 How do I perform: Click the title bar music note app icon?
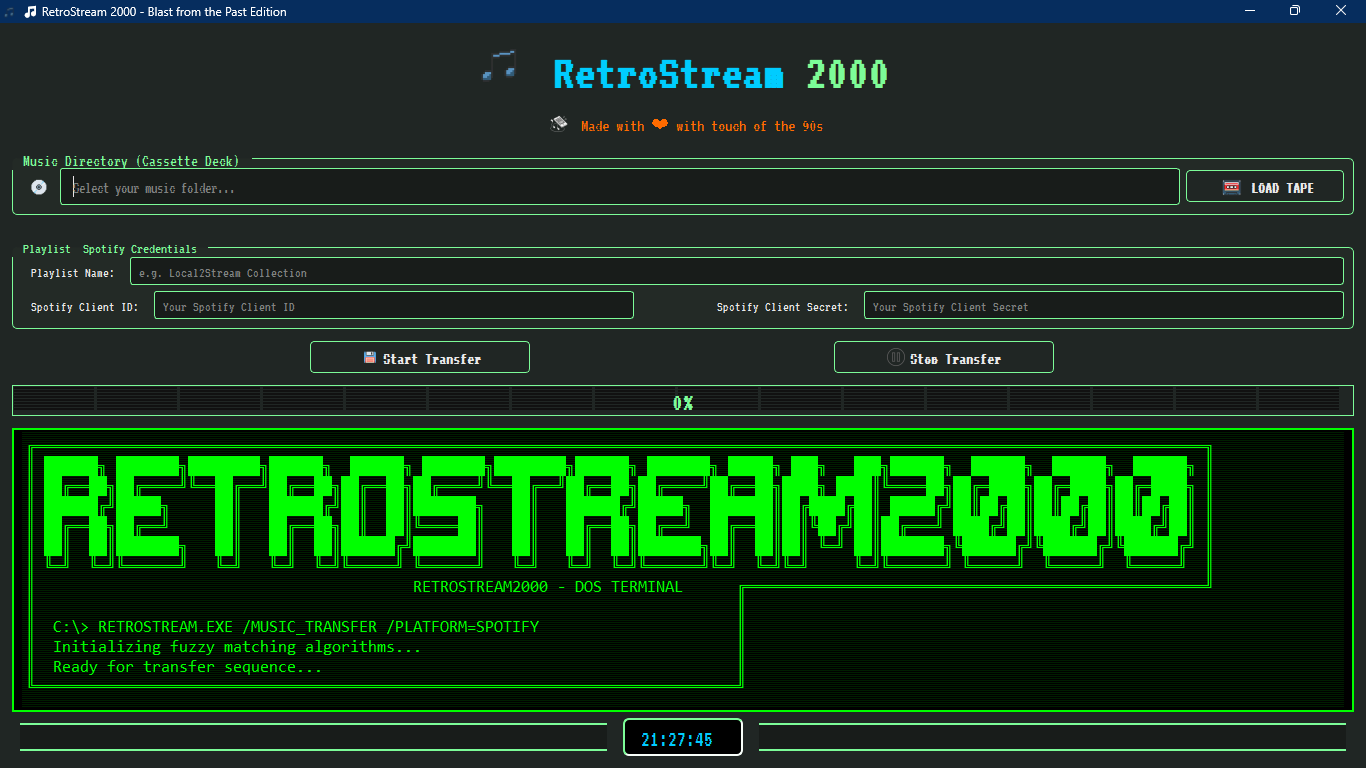tap(30, 12)
